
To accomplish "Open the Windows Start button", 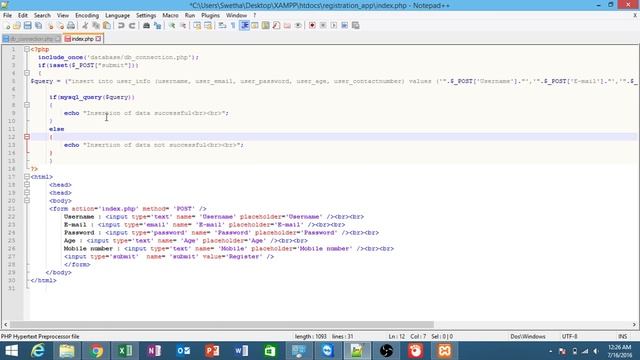I will click(11, 351).
